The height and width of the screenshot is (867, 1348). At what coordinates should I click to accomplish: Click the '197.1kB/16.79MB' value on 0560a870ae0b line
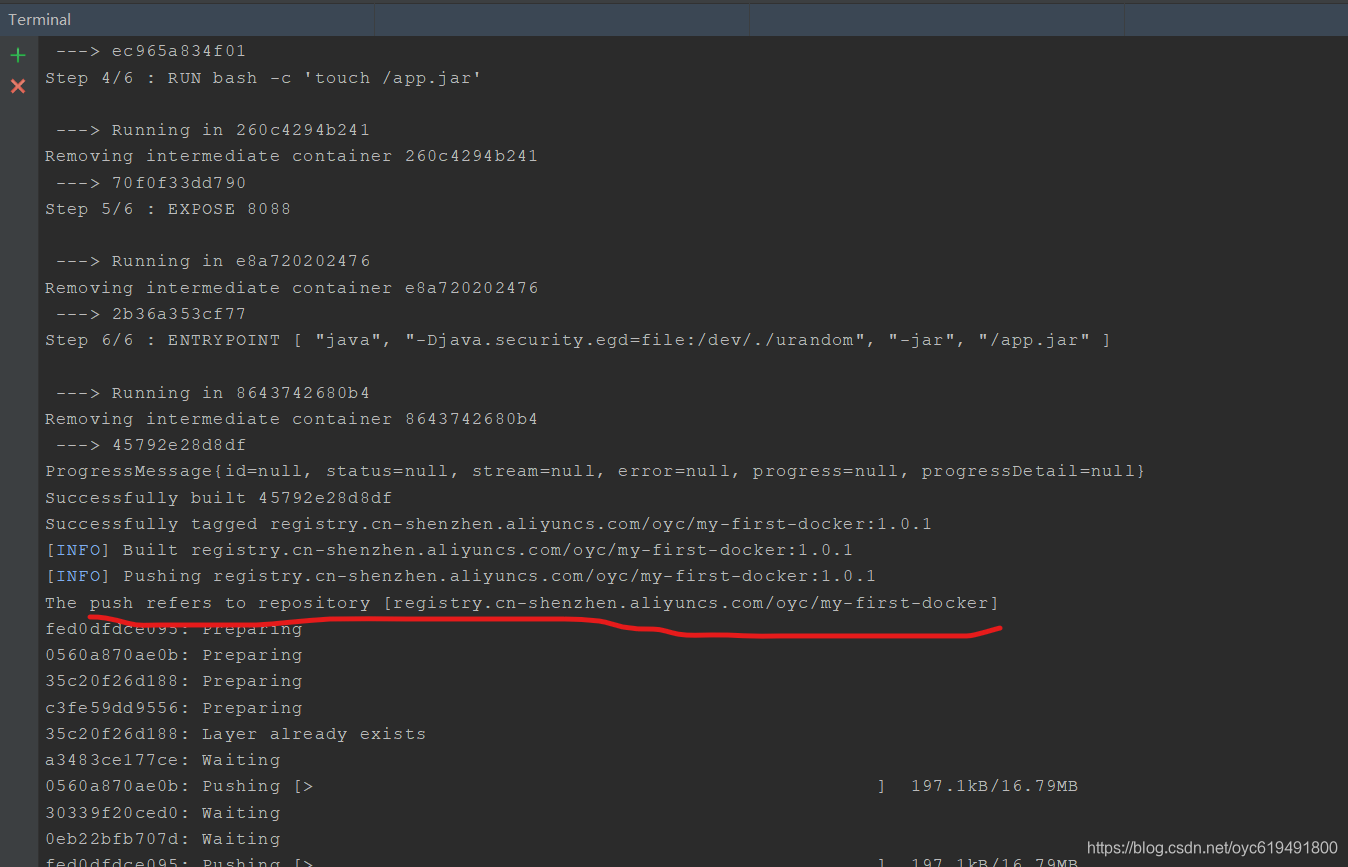(994, 785)
